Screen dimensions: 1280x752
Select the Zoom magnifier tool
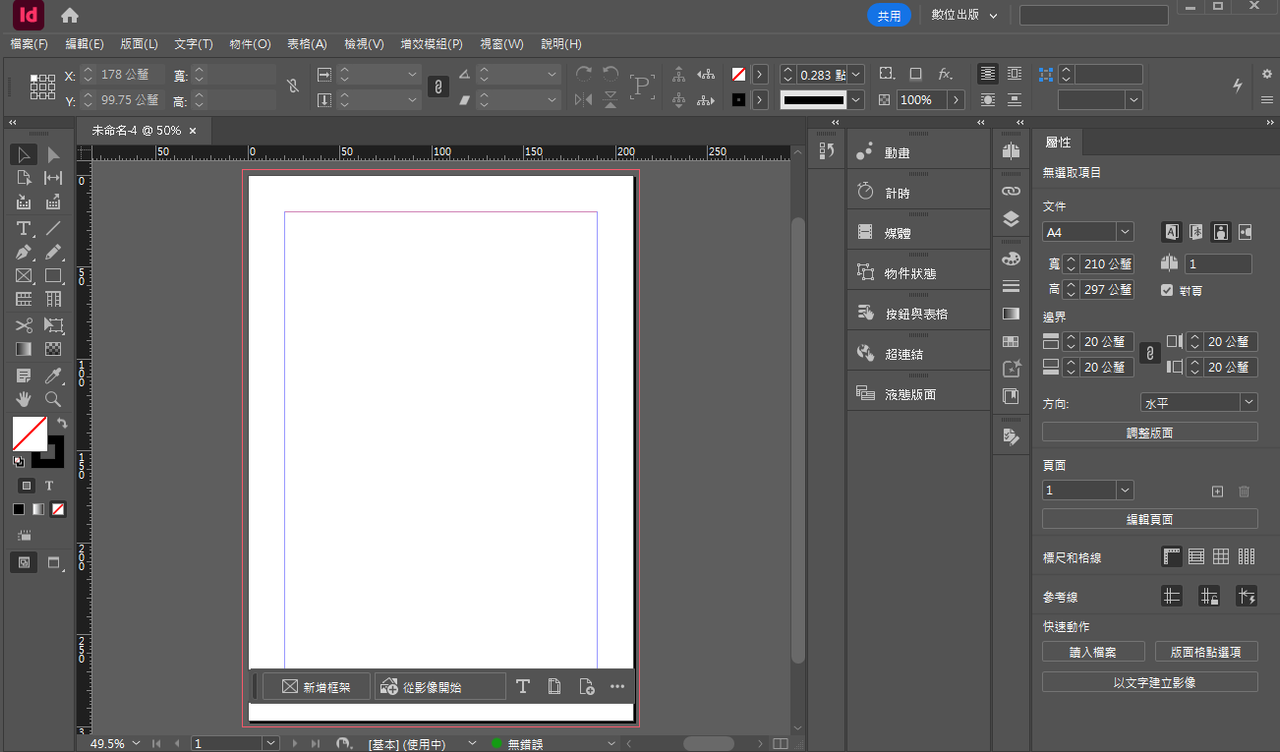point(53,399)
